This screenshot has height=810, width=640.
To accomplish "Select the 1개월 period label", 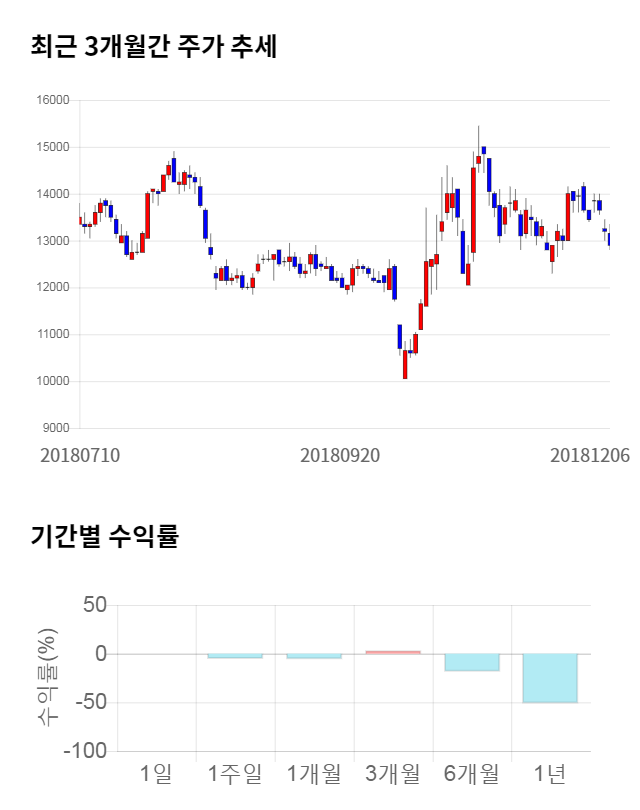I will click(314, 773).
